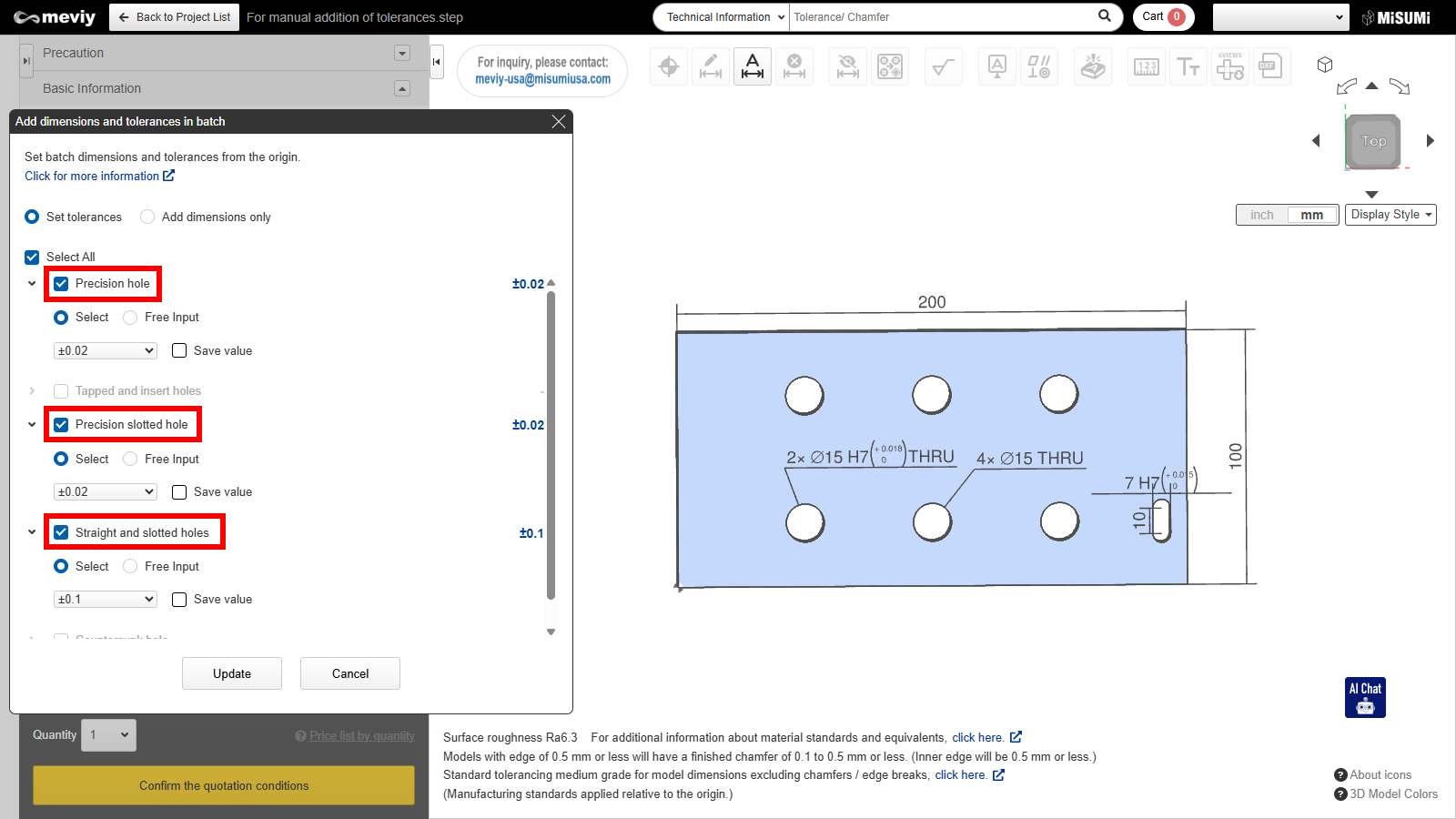The width and height of the screenshot is (1456, 819).
Task: Click the isometric cube view icon
Action: click(1325, 65)
